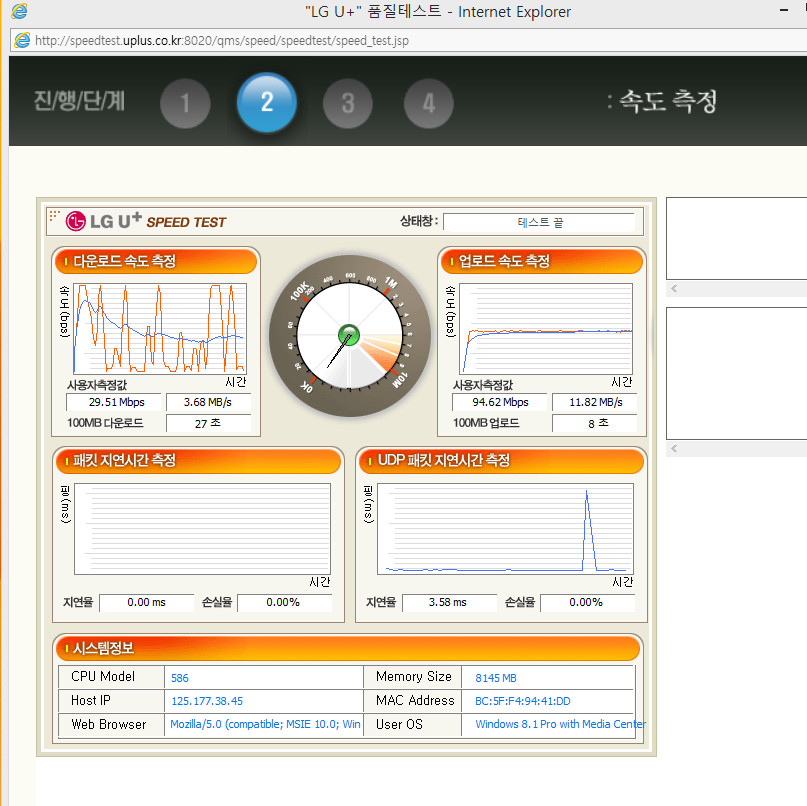Click the 업로드 속도 측정 header
The width and height of the screenshot is (807, 806).
coord(542,261)
